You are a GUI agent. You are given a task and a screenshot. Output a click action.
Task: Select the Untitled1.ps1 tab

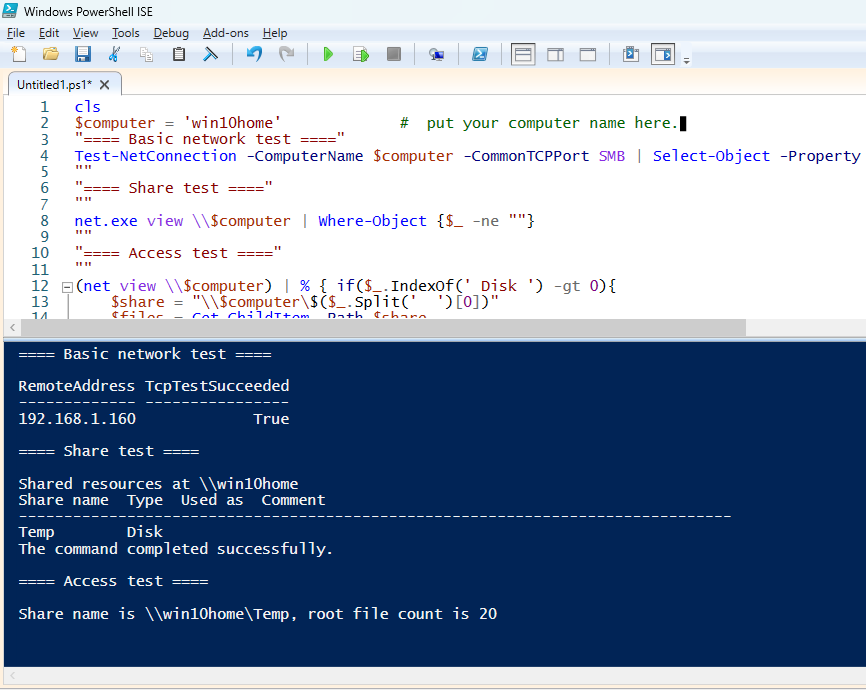pyautogui.click(x=54, y=85)
